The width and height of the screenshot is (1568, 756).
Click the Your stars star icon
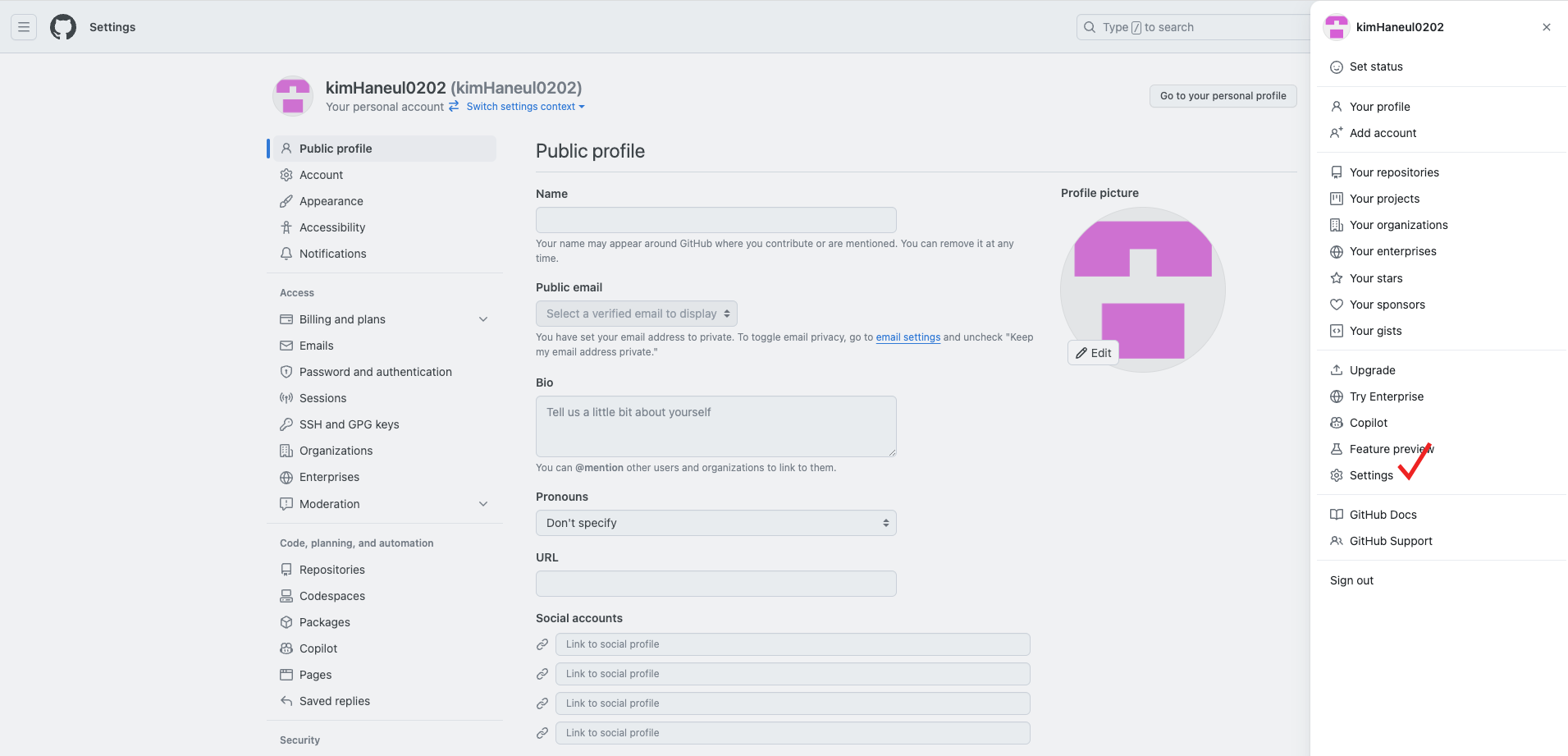click(1337, 278)
